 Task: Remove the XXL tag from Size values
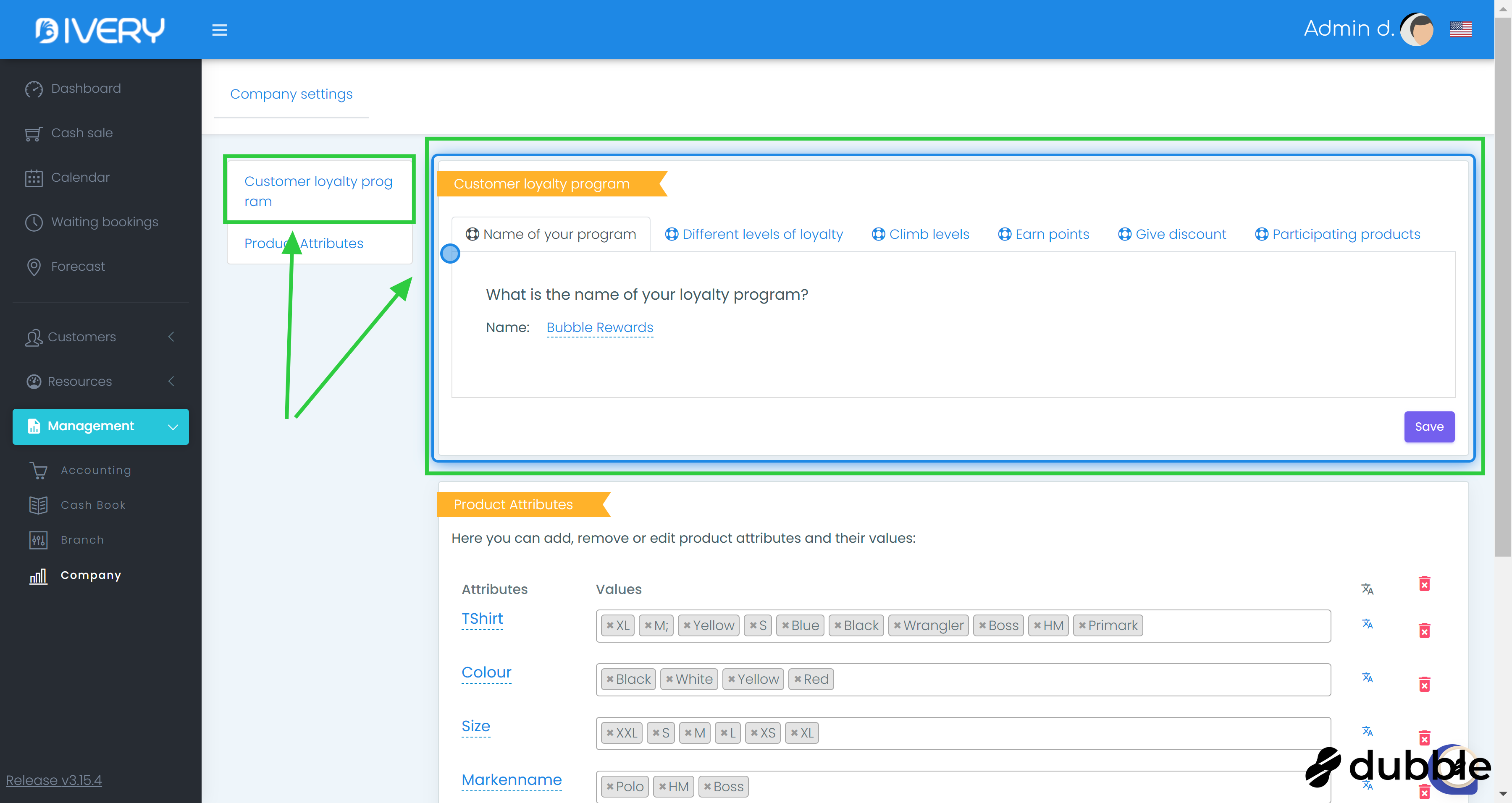[x=610, y=733]
